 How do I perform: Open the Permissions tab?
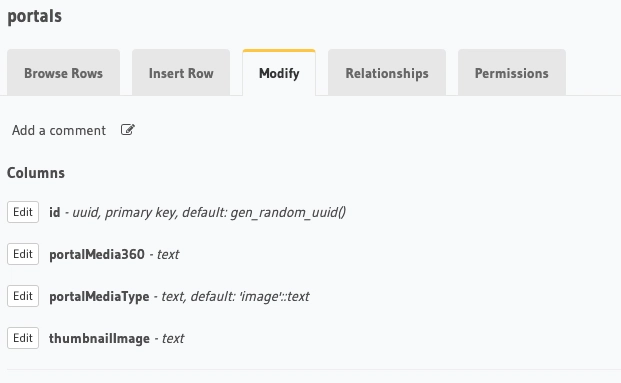(x=512, y=73)
